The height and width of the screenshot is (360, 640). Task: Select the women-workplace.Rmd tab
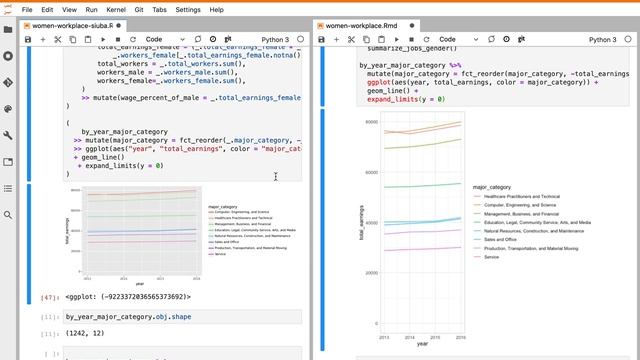coord(366,26)
